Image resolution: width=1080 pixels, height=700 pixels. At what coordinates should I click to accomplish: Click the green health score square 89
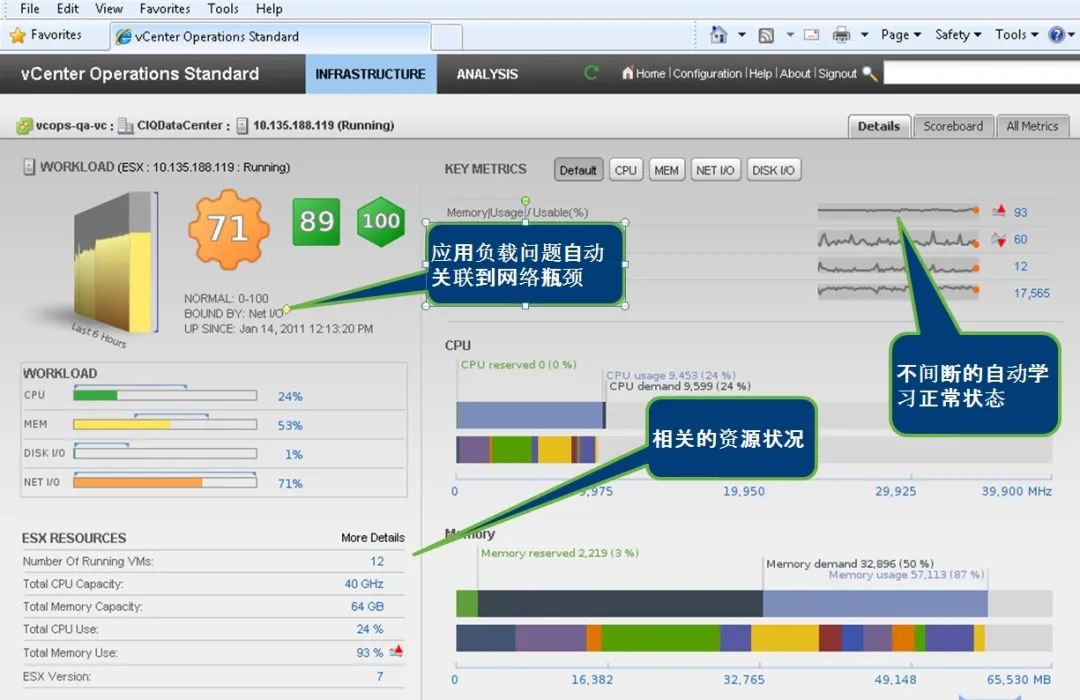tap(316, 221)
